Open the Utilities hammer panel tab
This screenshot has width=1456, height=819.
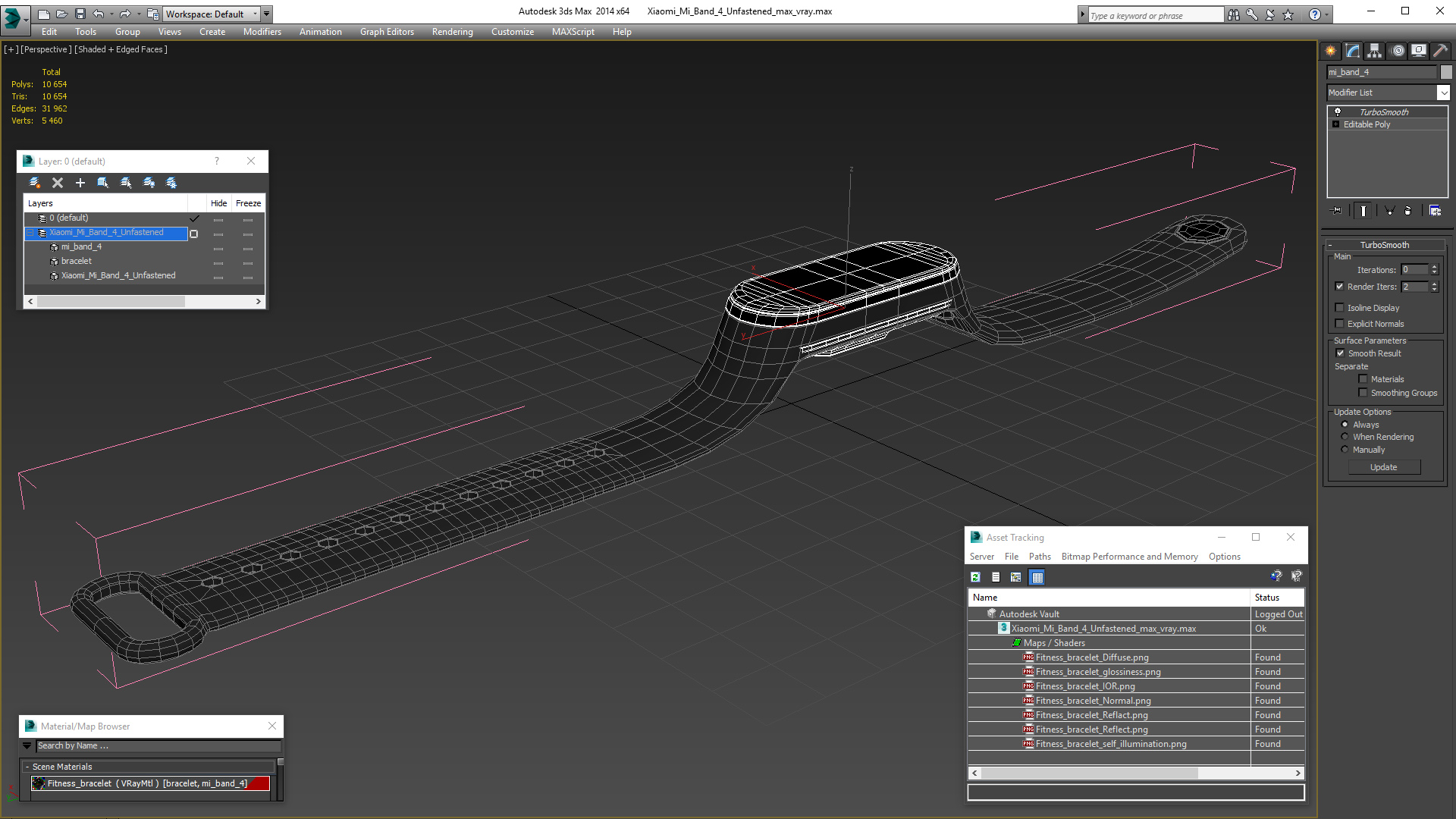[1441, 51]
